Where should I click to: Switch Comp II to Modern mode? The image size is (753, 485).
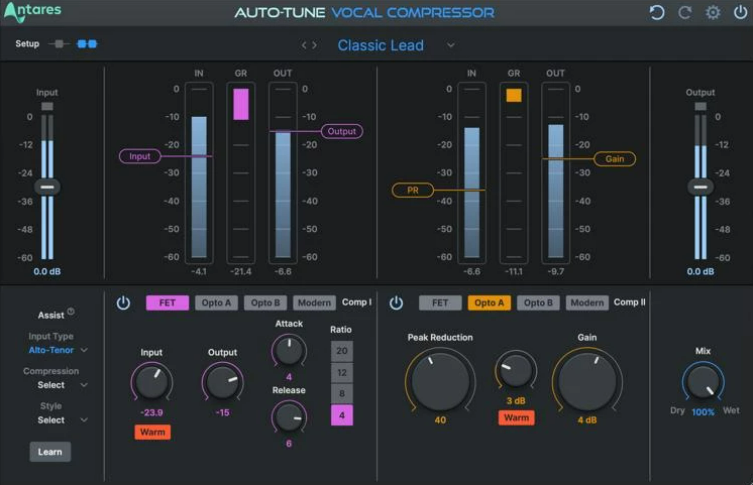587,303
